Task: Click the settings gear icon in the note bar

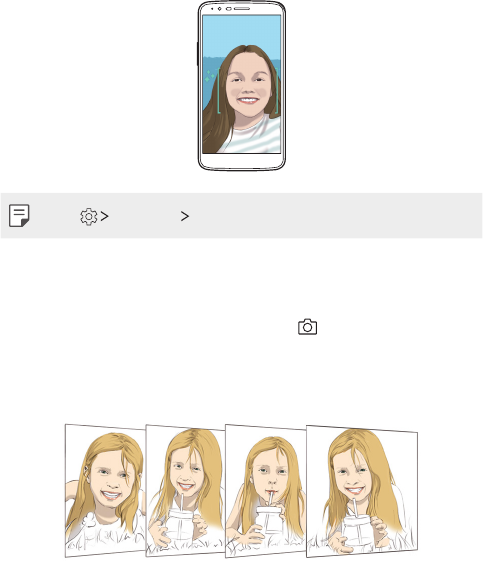Action: coord(89,216)
